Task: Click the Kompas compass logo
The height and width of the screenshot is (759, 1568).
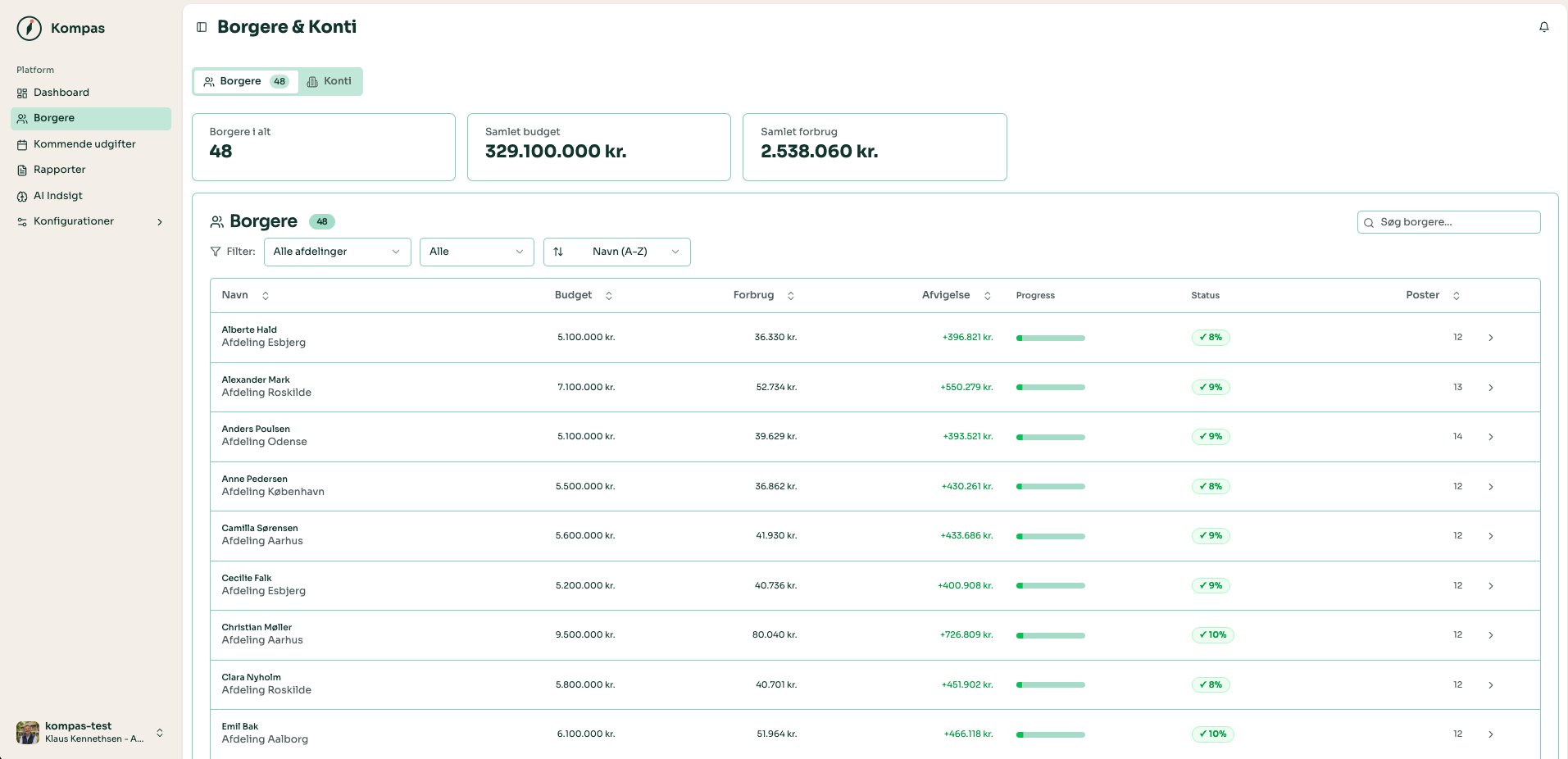Action: click(30, 28)
